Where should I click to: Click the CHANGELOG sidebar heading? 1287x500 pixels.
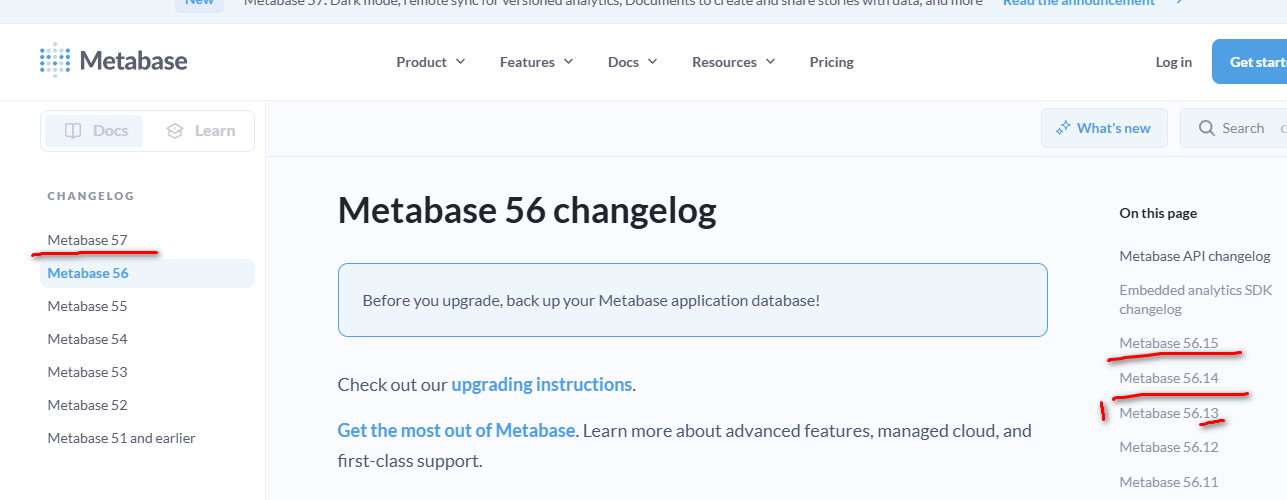click(x=90, y=196)
